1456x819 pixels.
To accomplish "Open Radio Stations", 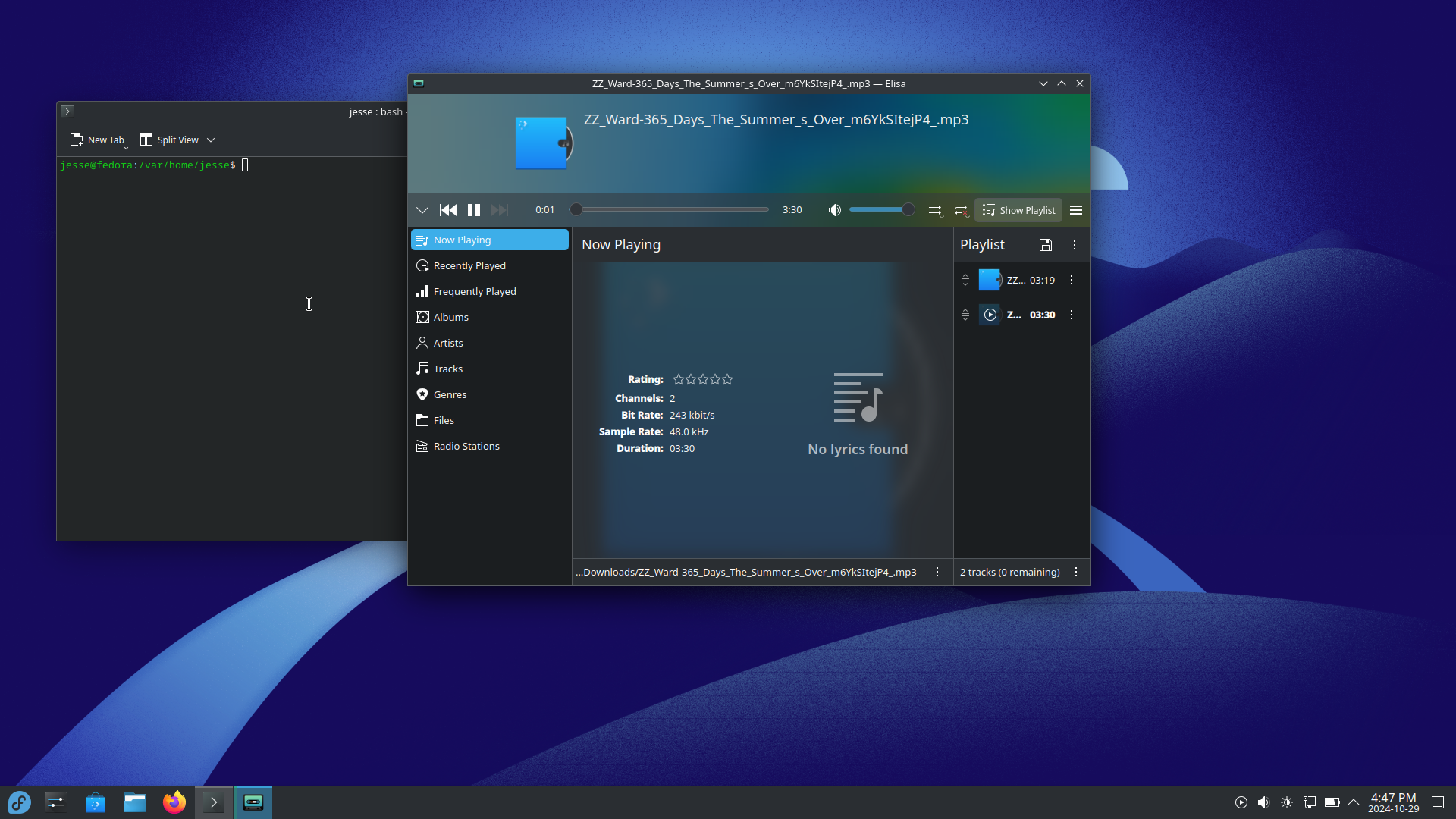I will pos(490,446).
